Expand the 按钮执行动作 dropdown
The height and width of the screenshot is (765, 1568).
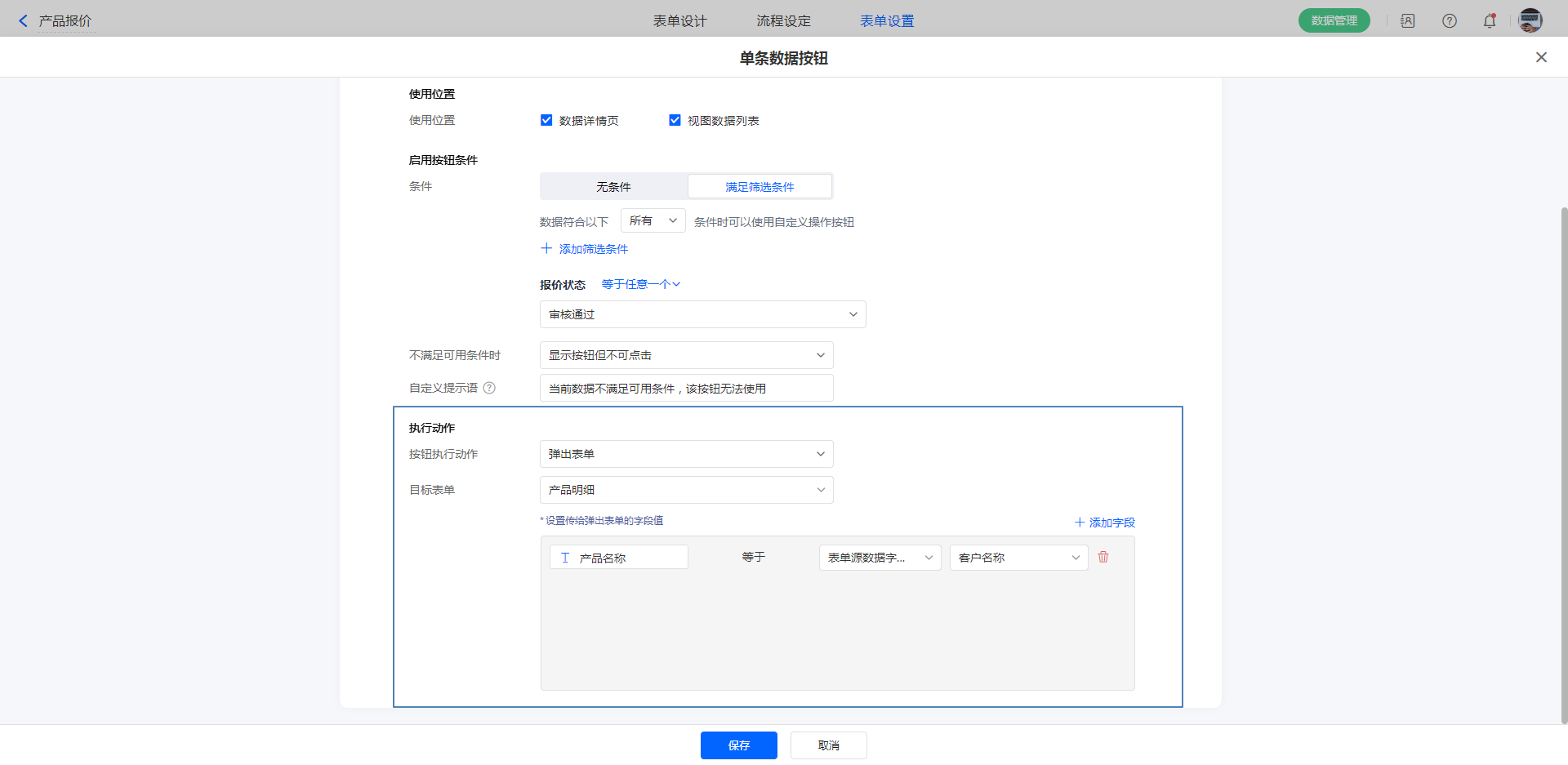[x=686, y=454]
